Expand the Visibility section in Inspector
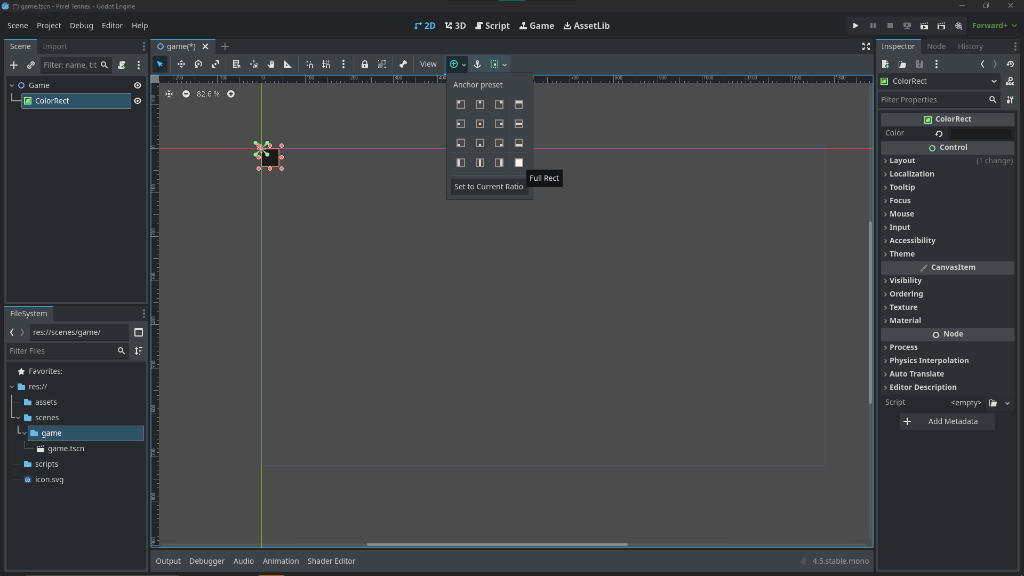Viewport: 1024px width, 576px height. point(905,281)
